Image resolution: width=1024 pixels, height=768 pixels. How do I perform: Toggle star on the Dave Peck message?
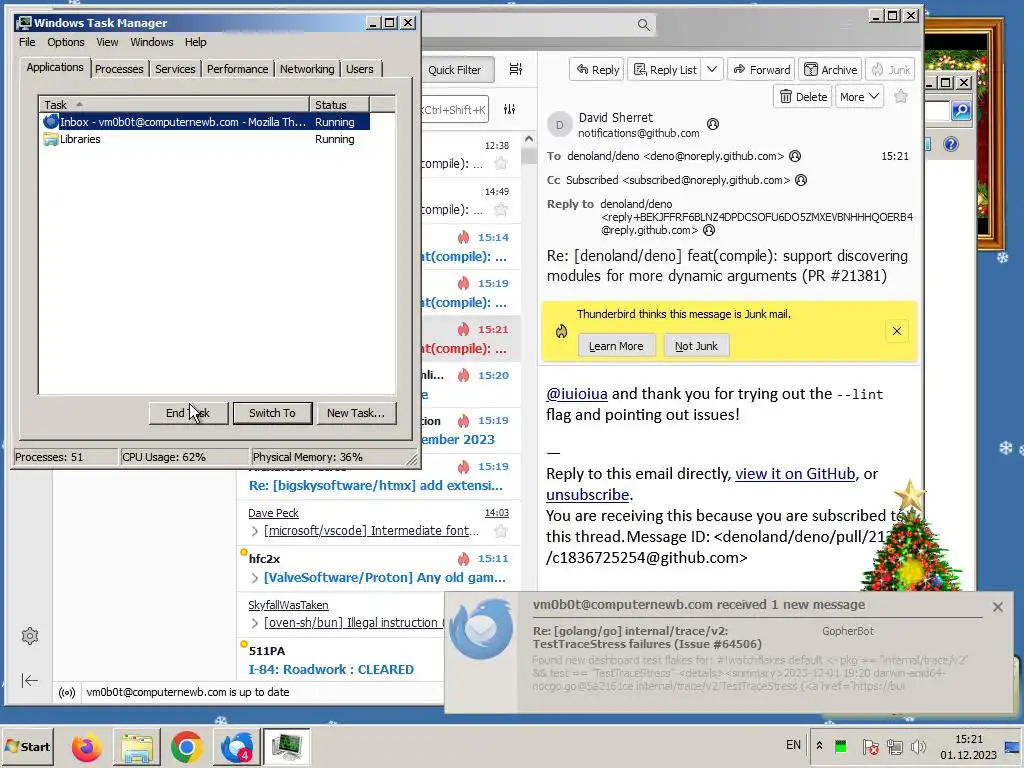click(x=501, y=531)
